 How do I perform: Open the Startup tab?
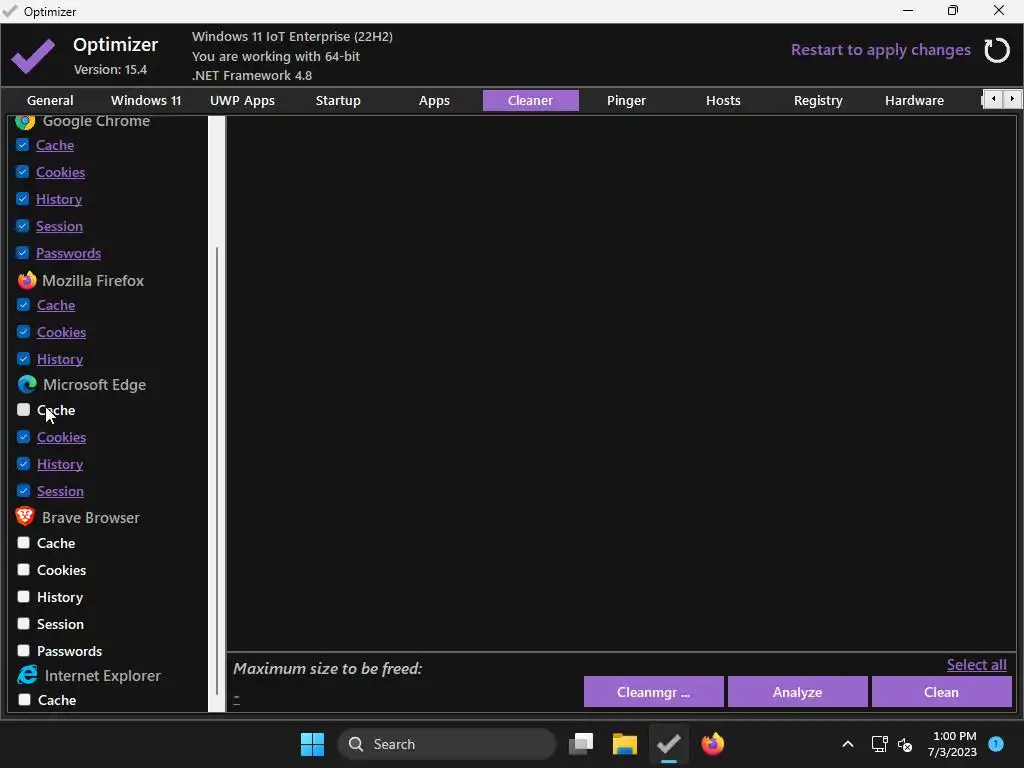[338, 101]
